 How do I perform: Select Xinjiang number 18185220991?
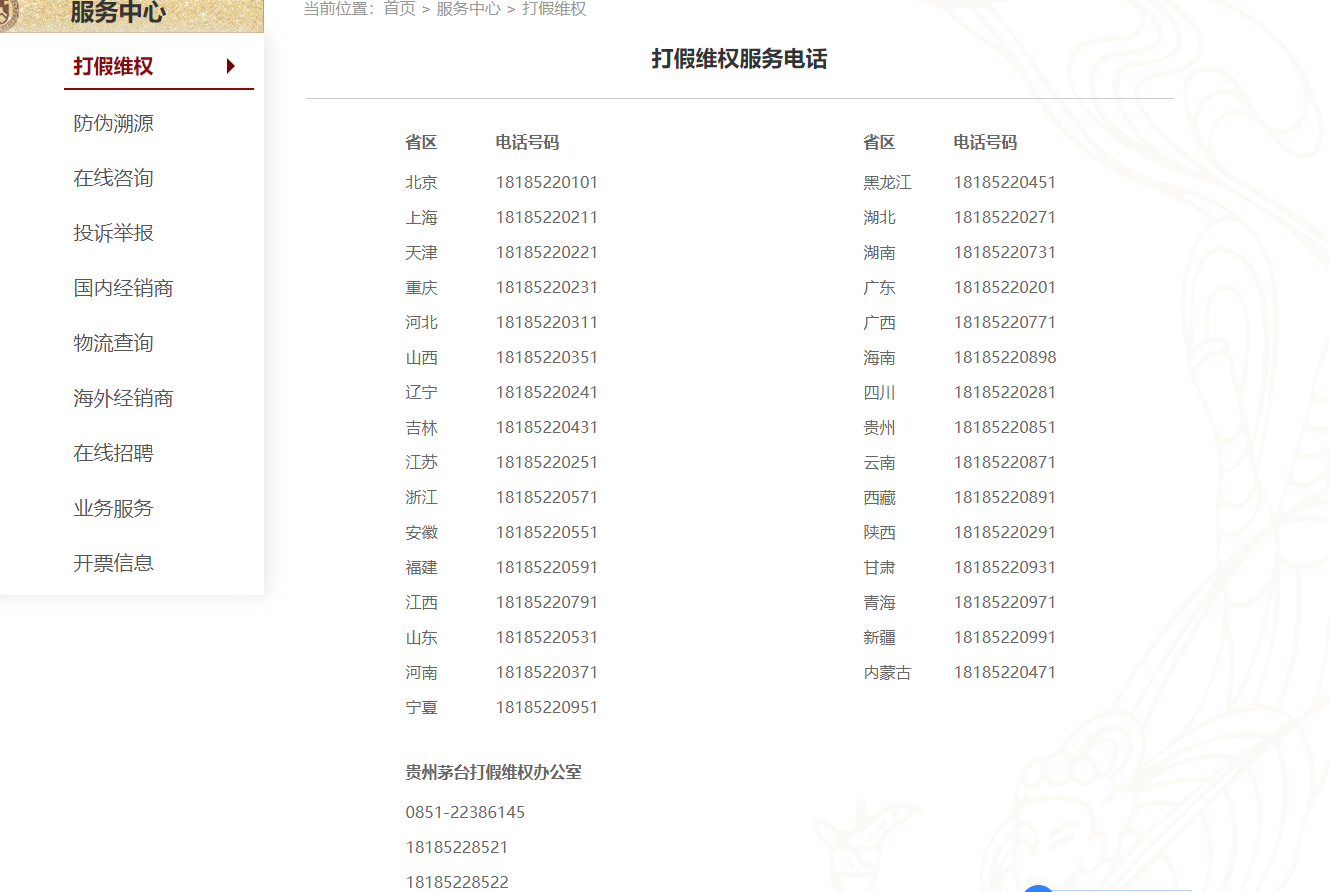click(1005, 637)
